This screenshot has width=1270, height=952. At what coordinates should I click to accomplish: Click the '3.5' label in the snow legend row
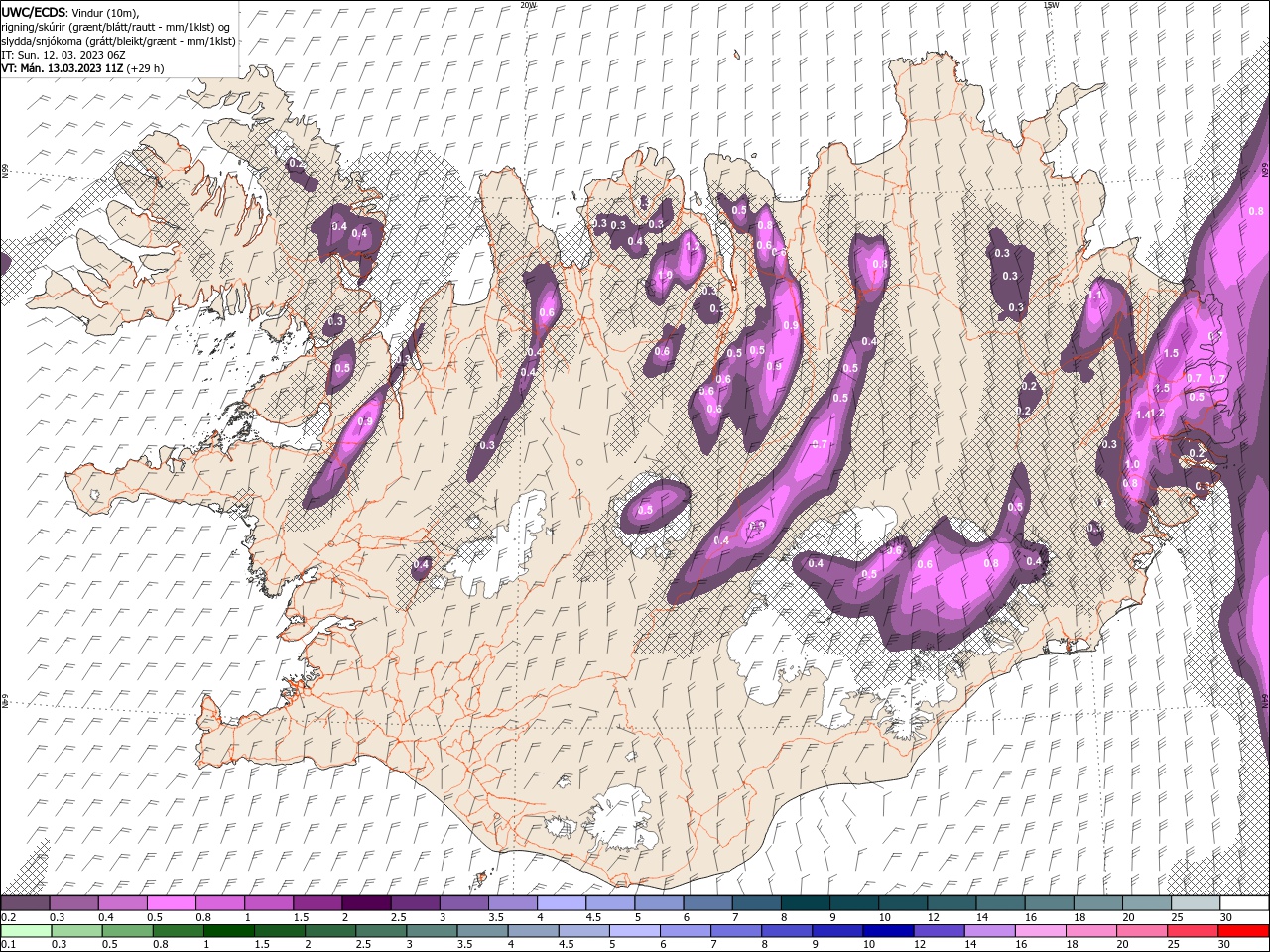(x=496, y=917)
